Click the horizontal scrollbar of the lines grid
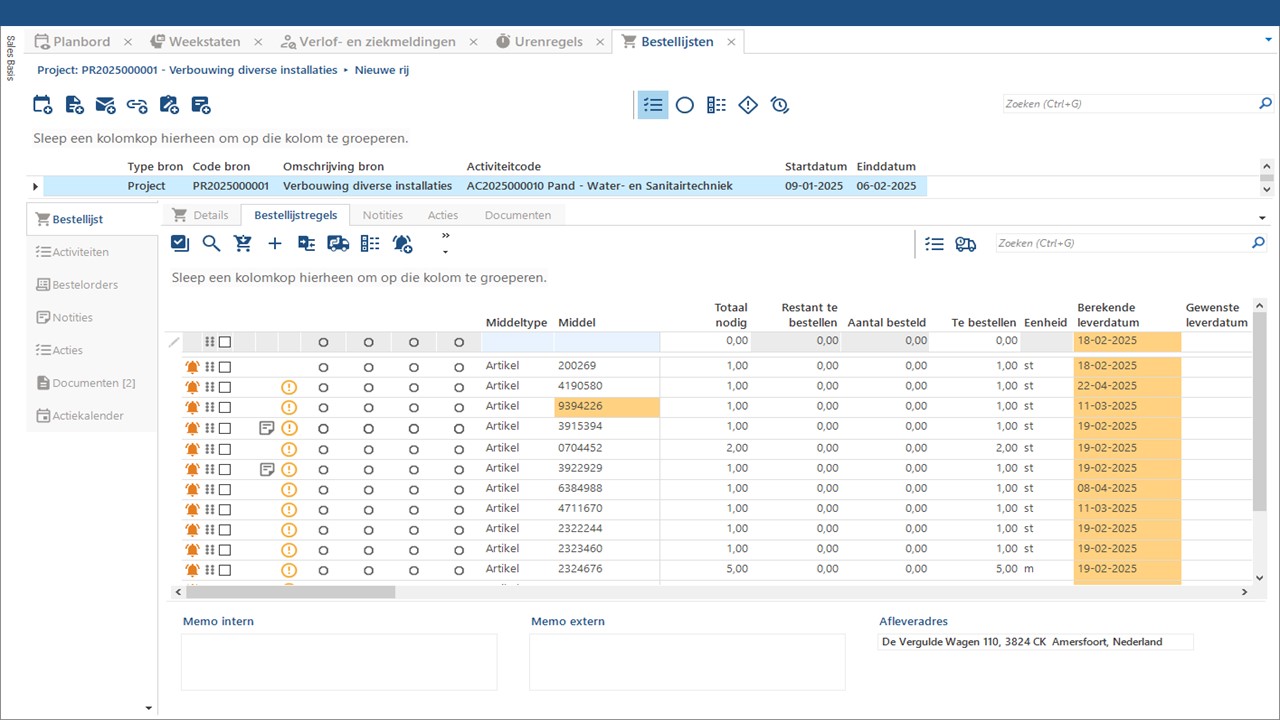Viewport: 1280px width, 720px height. tap(290, 592)
